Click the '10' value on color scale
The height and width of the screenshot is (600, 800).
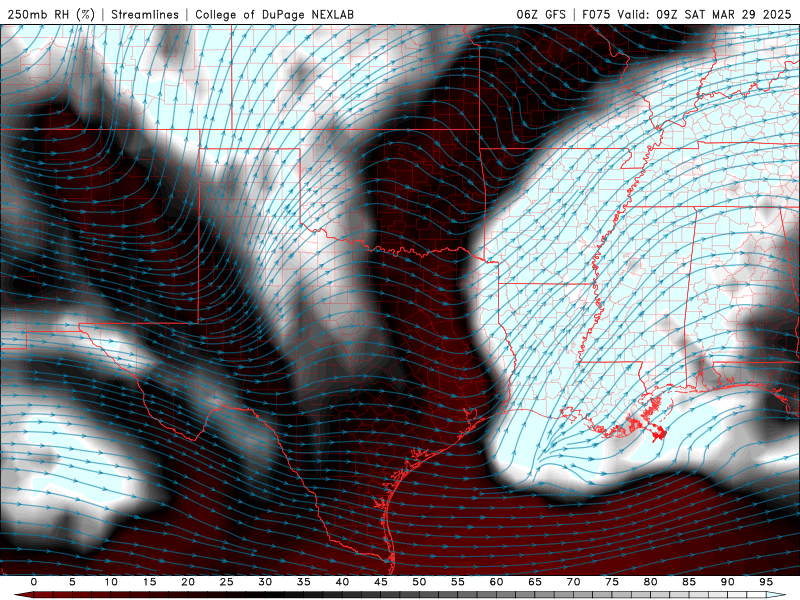pyautogui.click(x=111, y=582)
